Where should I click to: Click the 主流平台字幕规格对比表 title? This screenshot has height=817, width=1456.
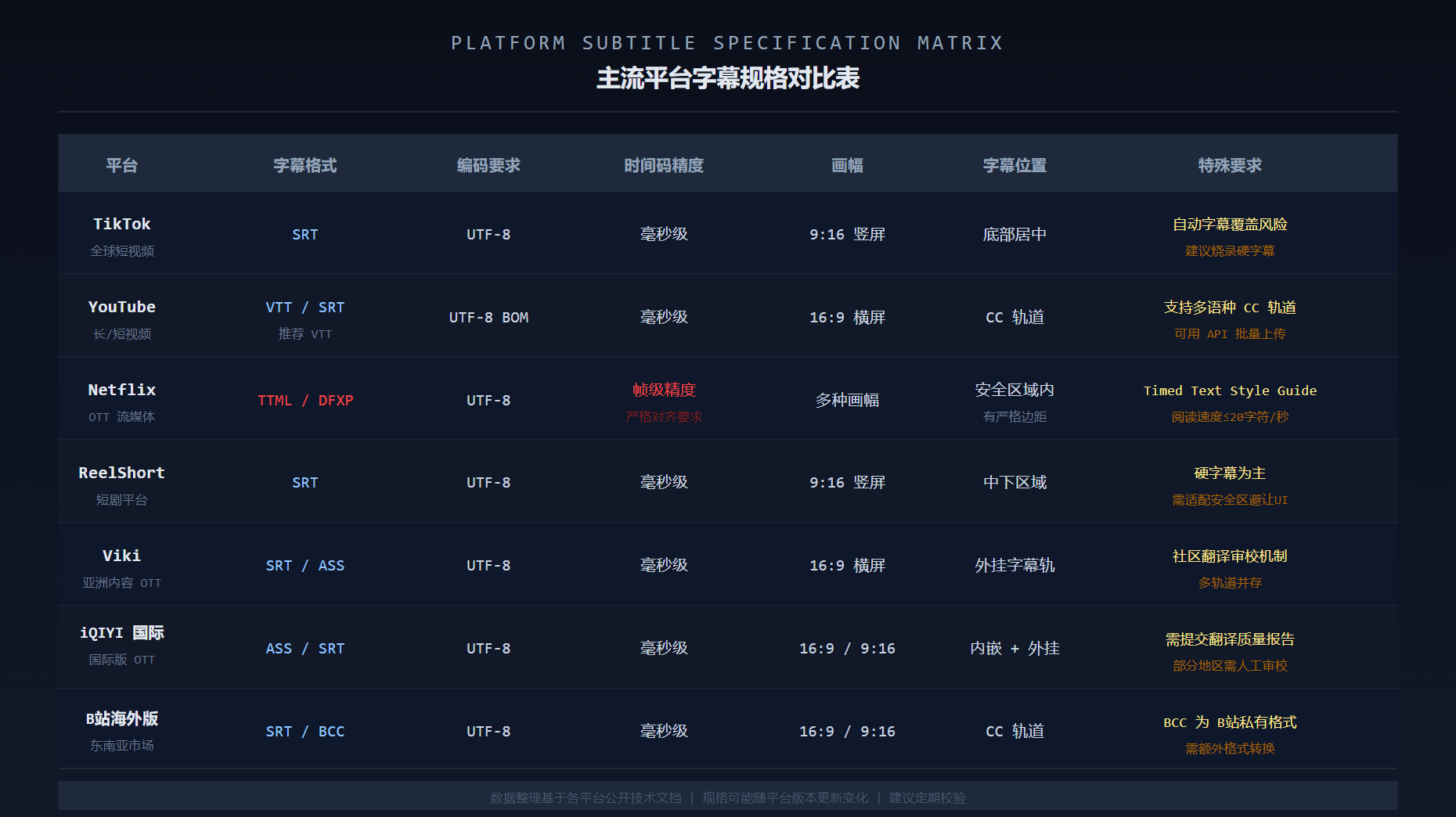(x=728, y=78)
